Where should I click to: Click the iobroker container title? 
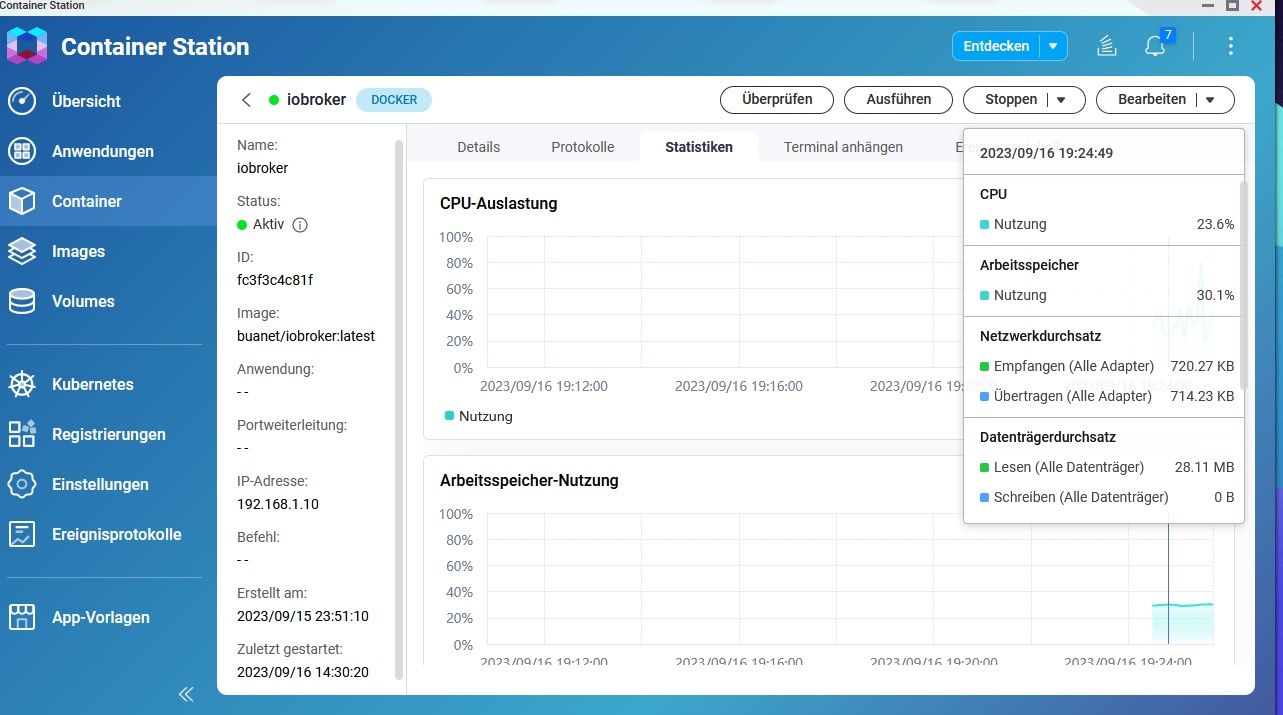(x=316, y=100)
